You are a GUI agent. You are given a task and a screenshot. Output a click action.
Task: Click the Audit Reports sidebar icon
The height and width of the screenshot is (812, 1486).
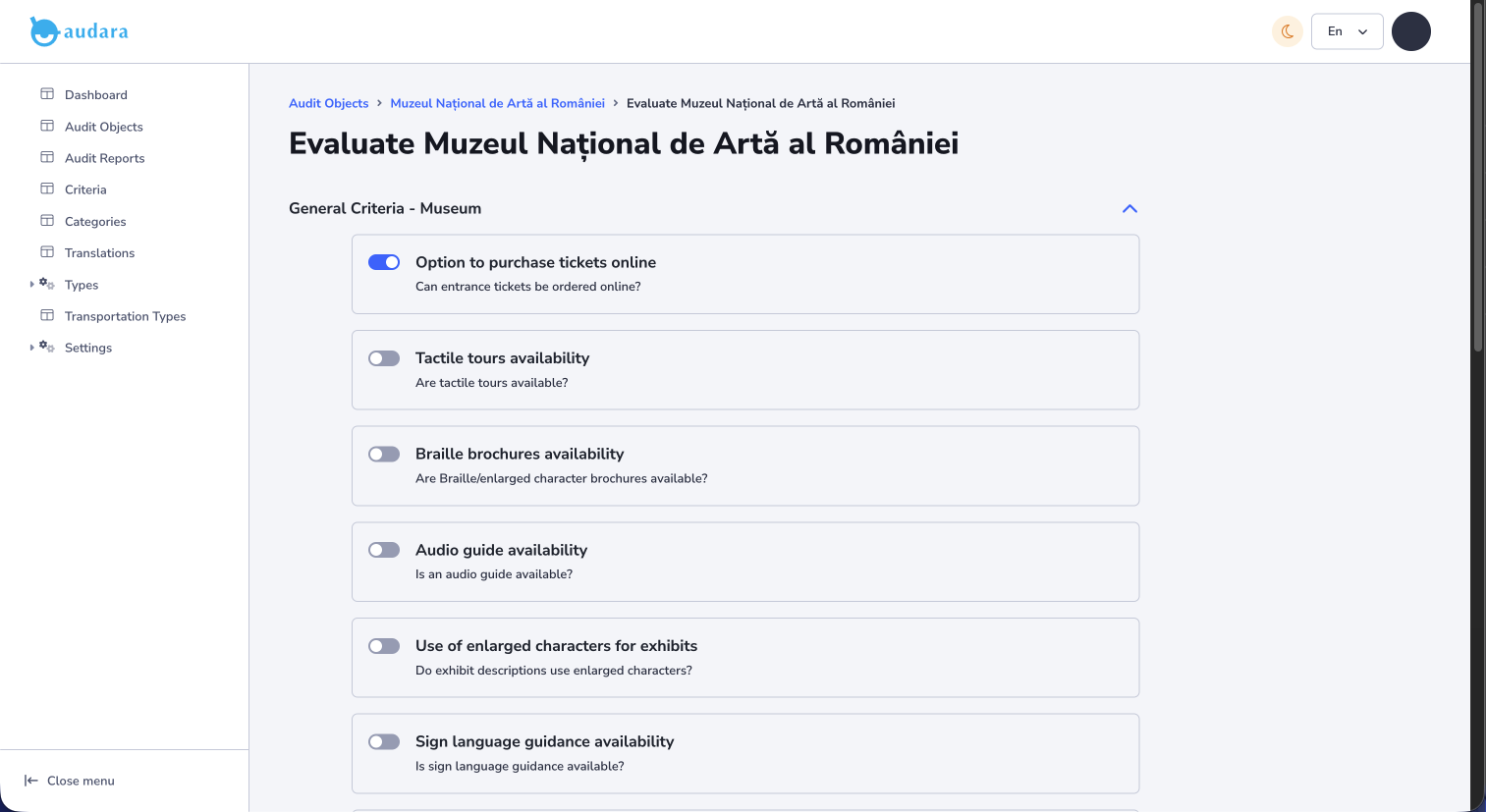click(x=47, y=157)
